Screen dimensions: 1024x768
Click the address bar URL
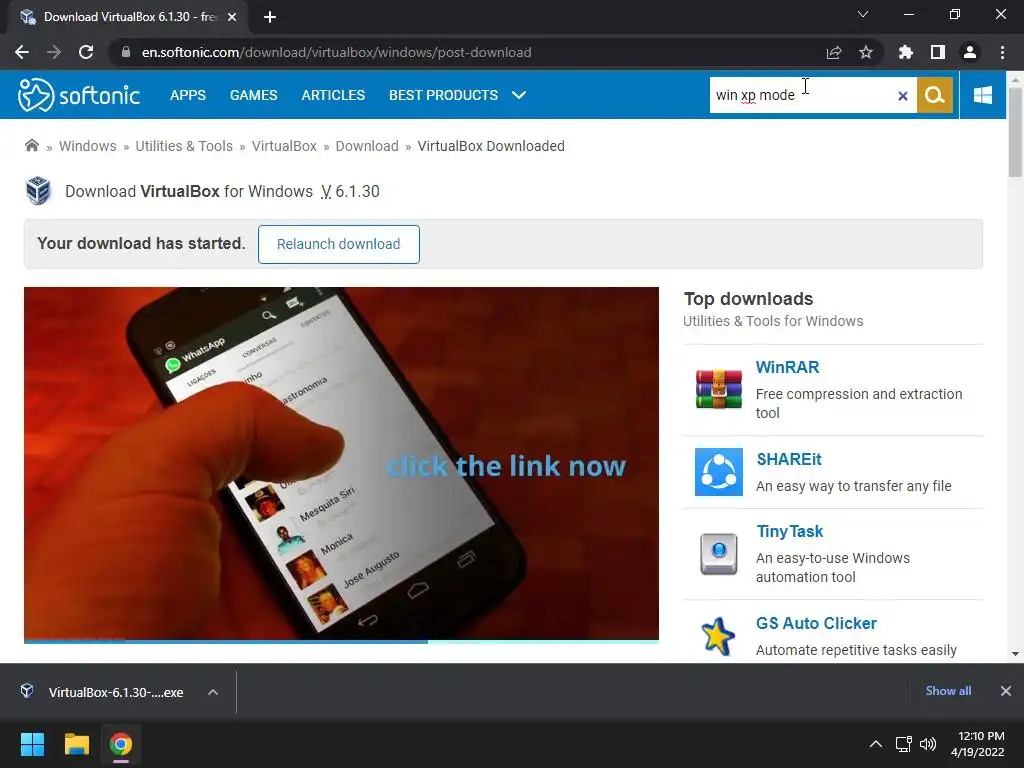tap(336, 52)
